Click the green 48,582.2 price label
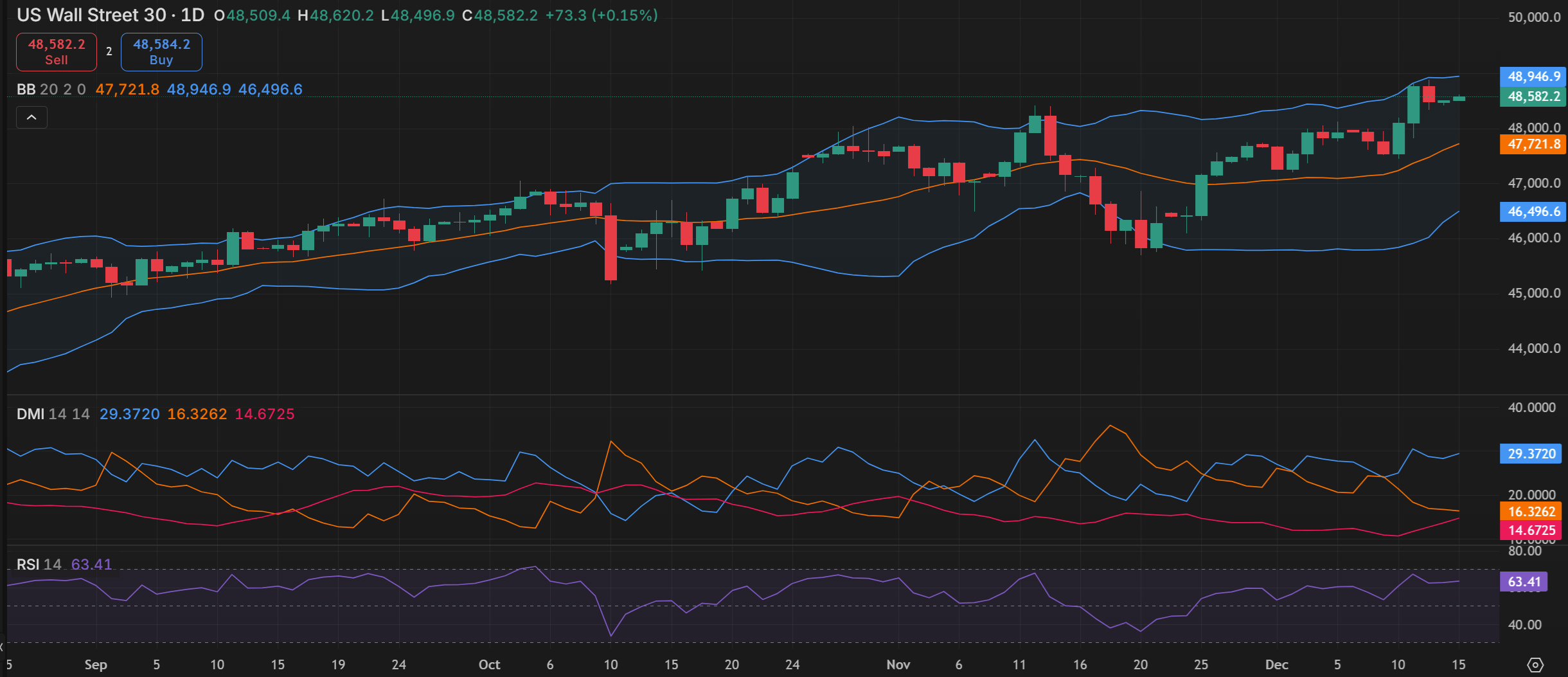The width and height of the screenshot is (1568, 677). tap(1533, 96)
